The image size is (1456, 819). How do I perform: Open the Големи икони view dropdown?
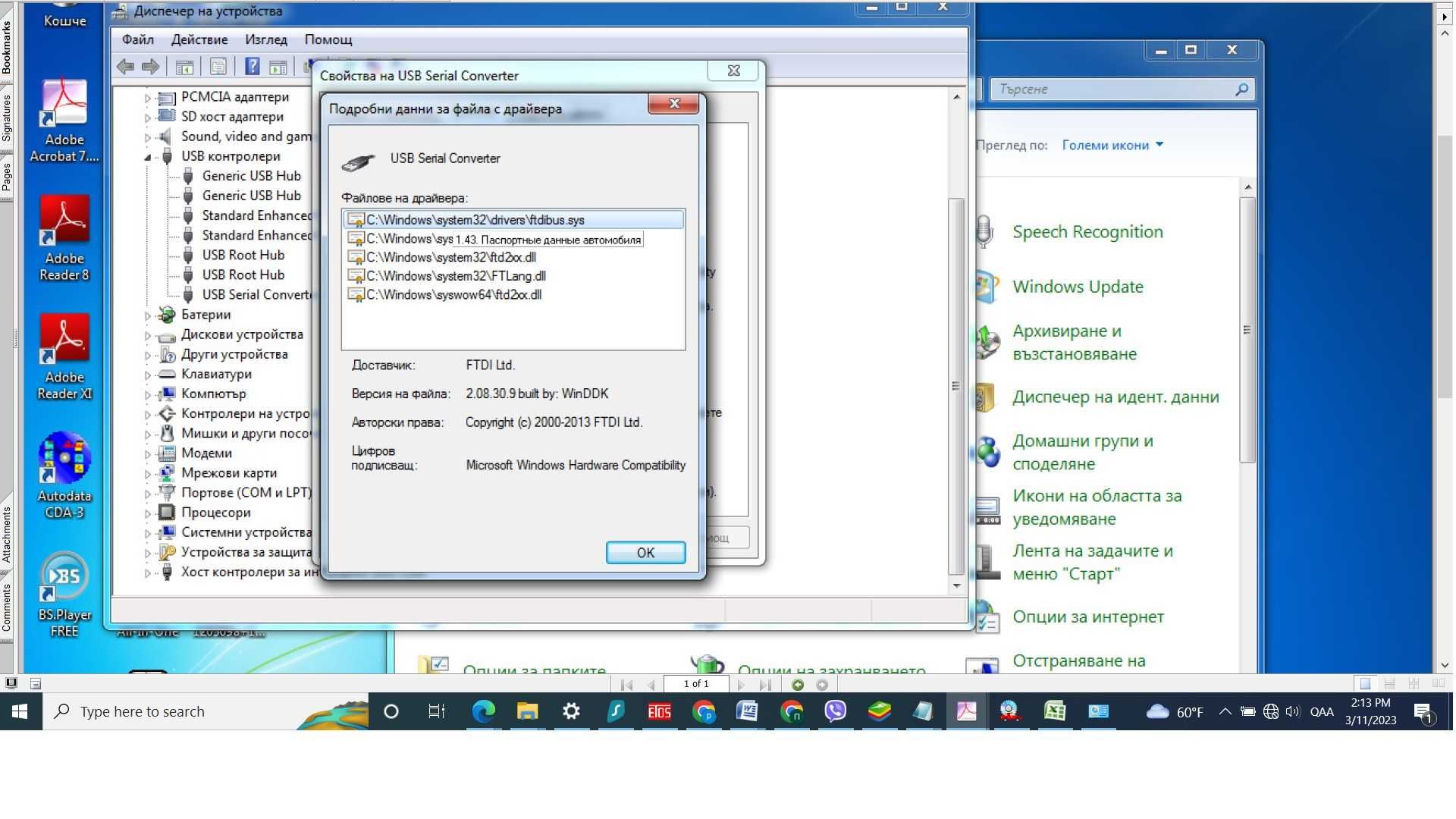tap(1112, 146)
